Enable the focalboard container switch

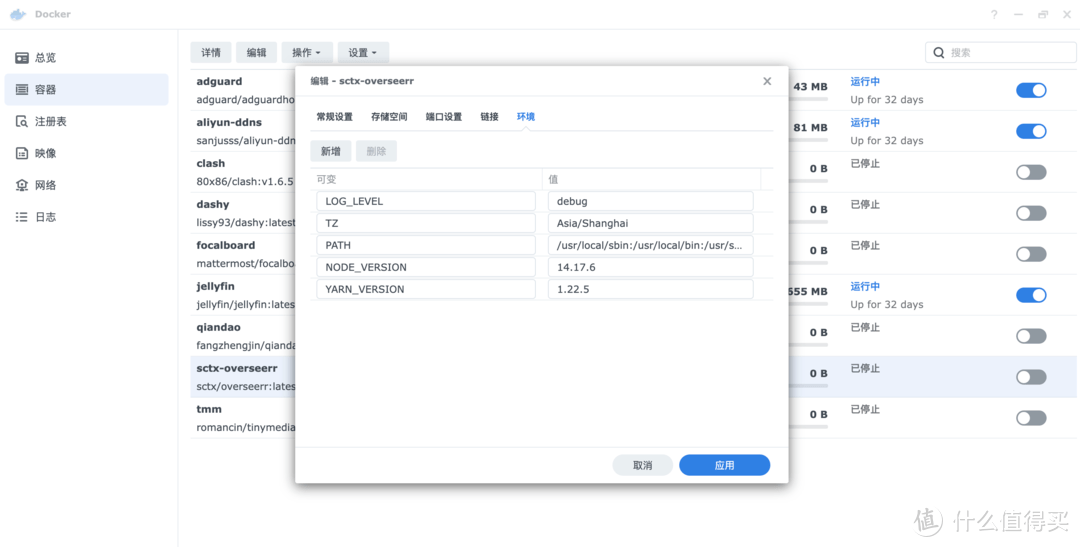pos(1031,254)
